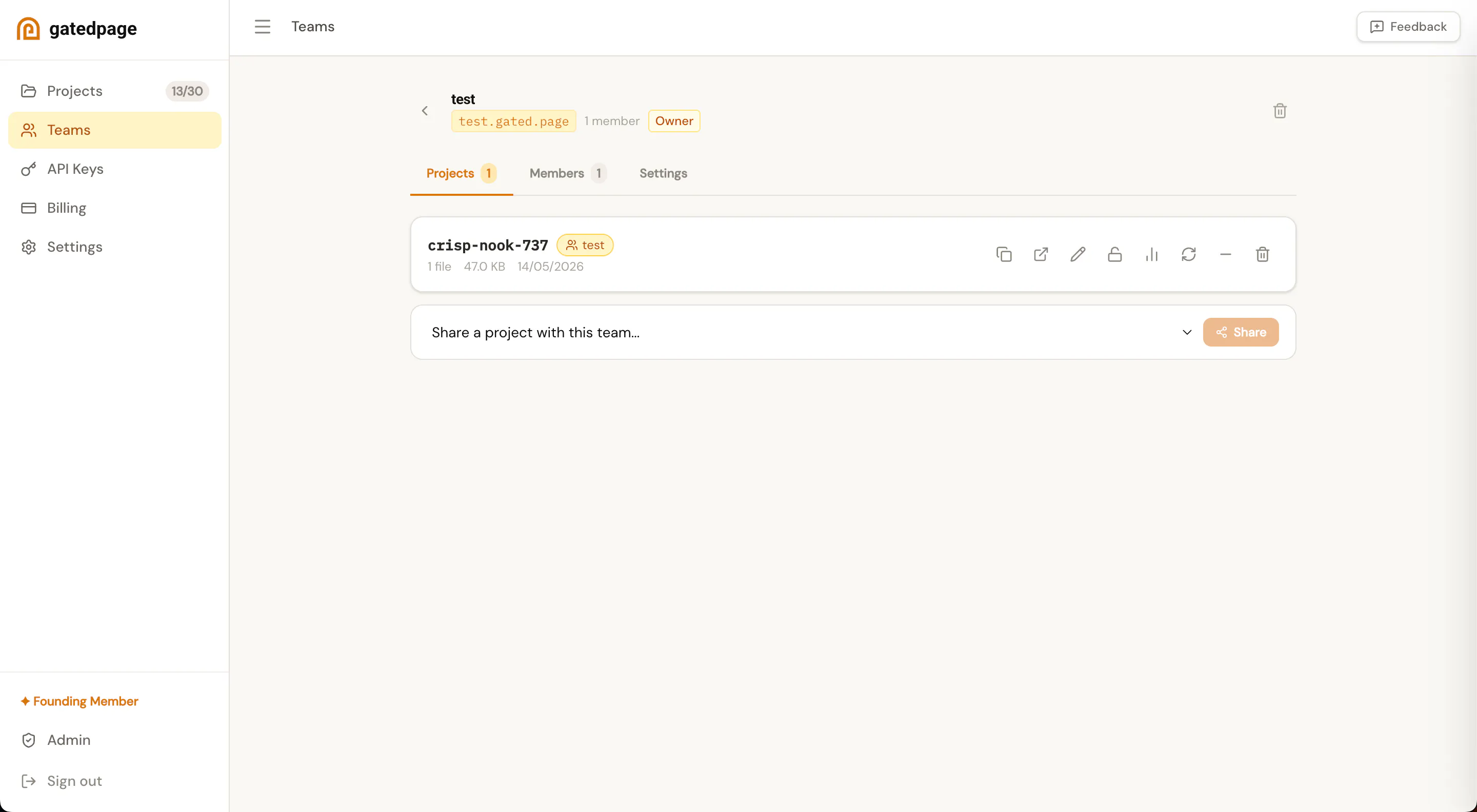Click the 47.0 KB size text

(484, 267)
